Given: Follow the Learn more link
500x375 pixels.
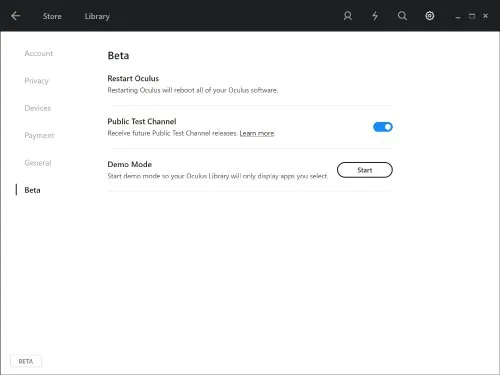Looking at the screenshot, I should point(257,133).
